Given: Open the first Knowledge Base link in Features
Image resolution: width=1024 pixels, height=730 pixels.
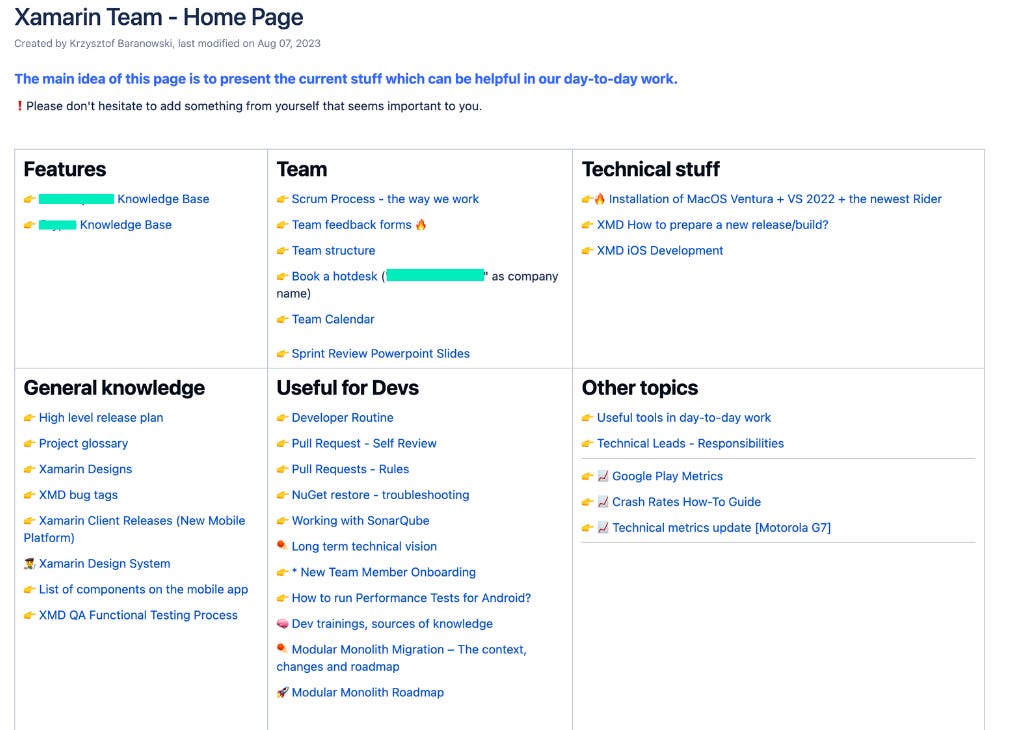Looking at the screenshot, I should pos(163,199).
